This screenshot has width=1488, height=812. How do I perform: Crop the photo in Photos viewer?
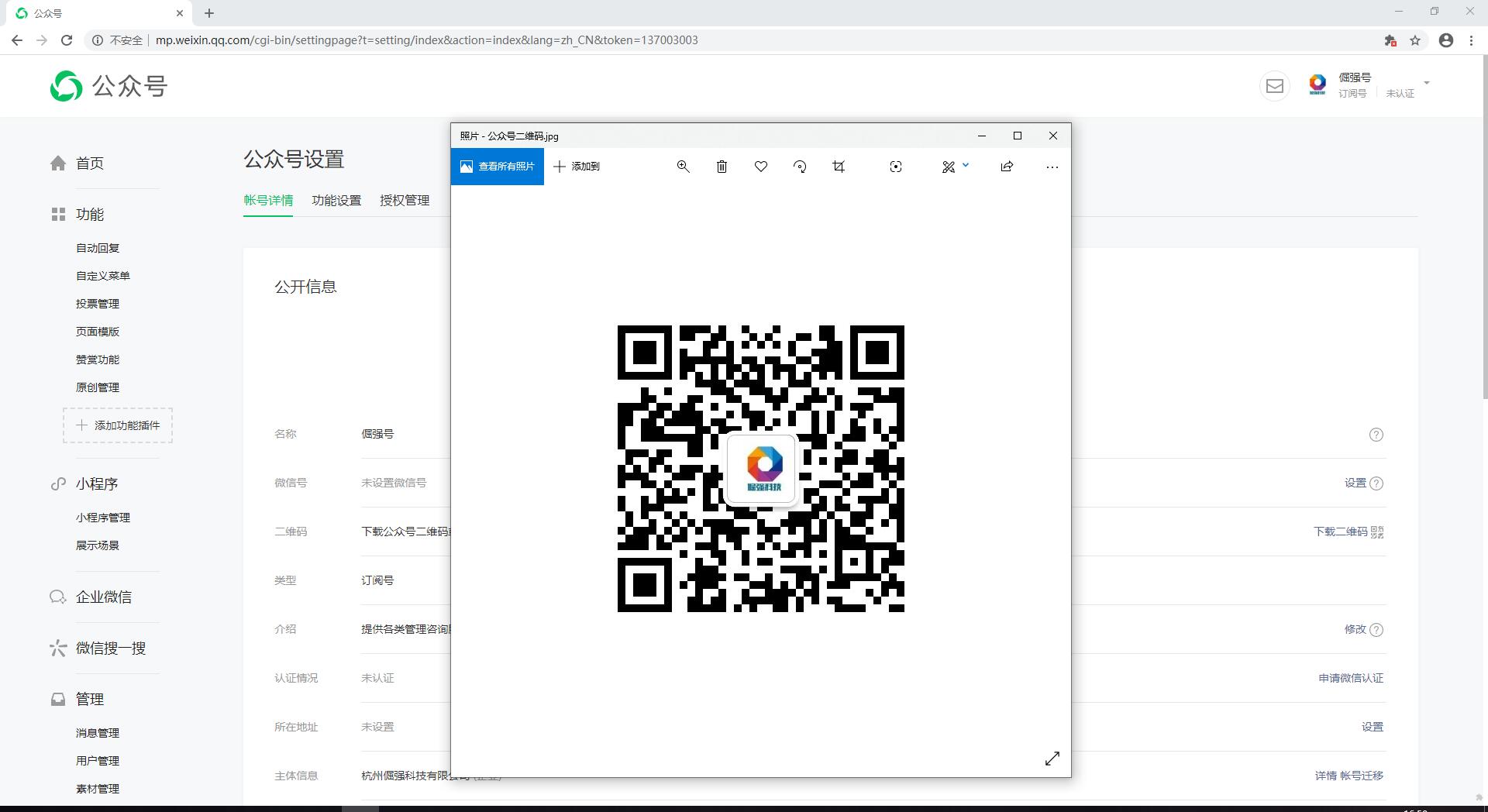pyautogui.click(x=838, y=166)
